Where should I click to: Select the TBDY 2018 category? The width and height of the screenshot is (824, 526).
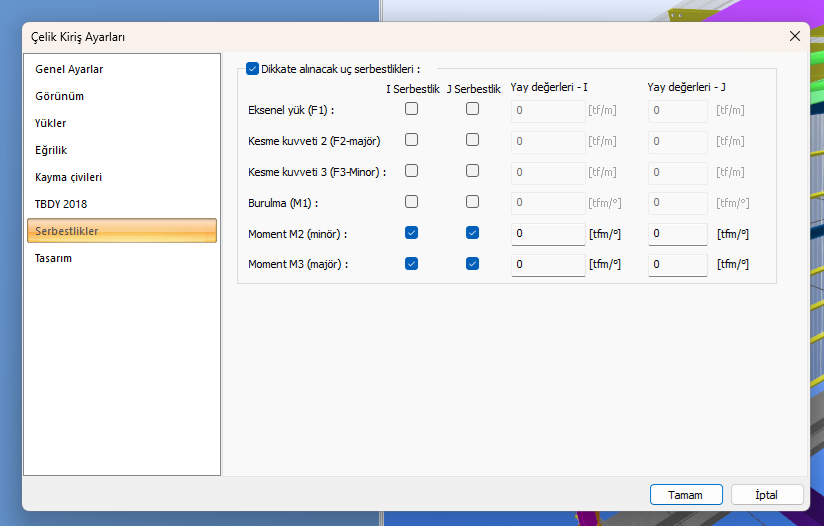(x=62, y=204)
